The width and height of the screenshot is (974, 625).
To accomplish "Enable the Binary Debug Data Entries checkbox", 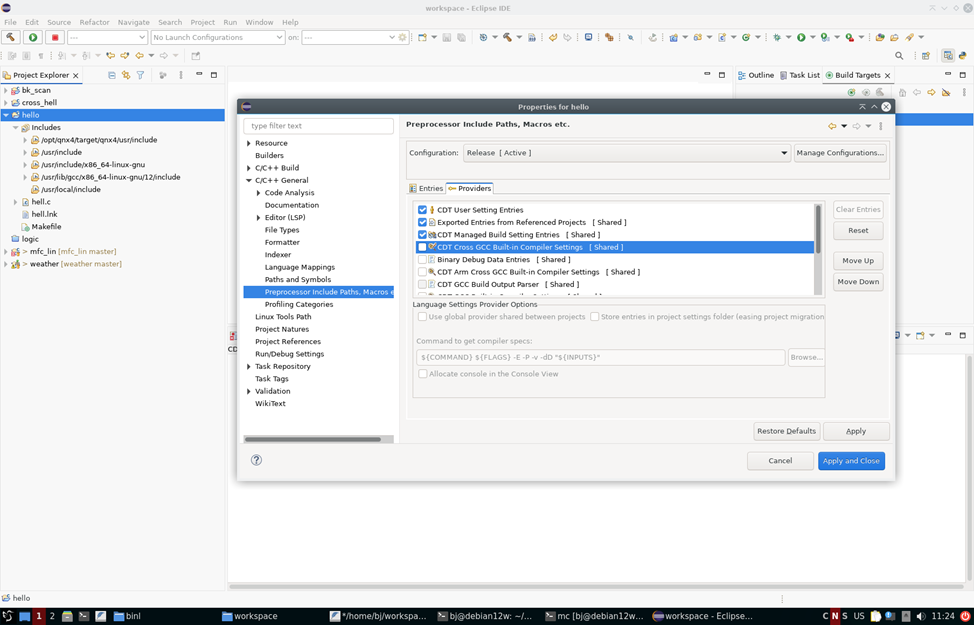I will pos(425,259).
